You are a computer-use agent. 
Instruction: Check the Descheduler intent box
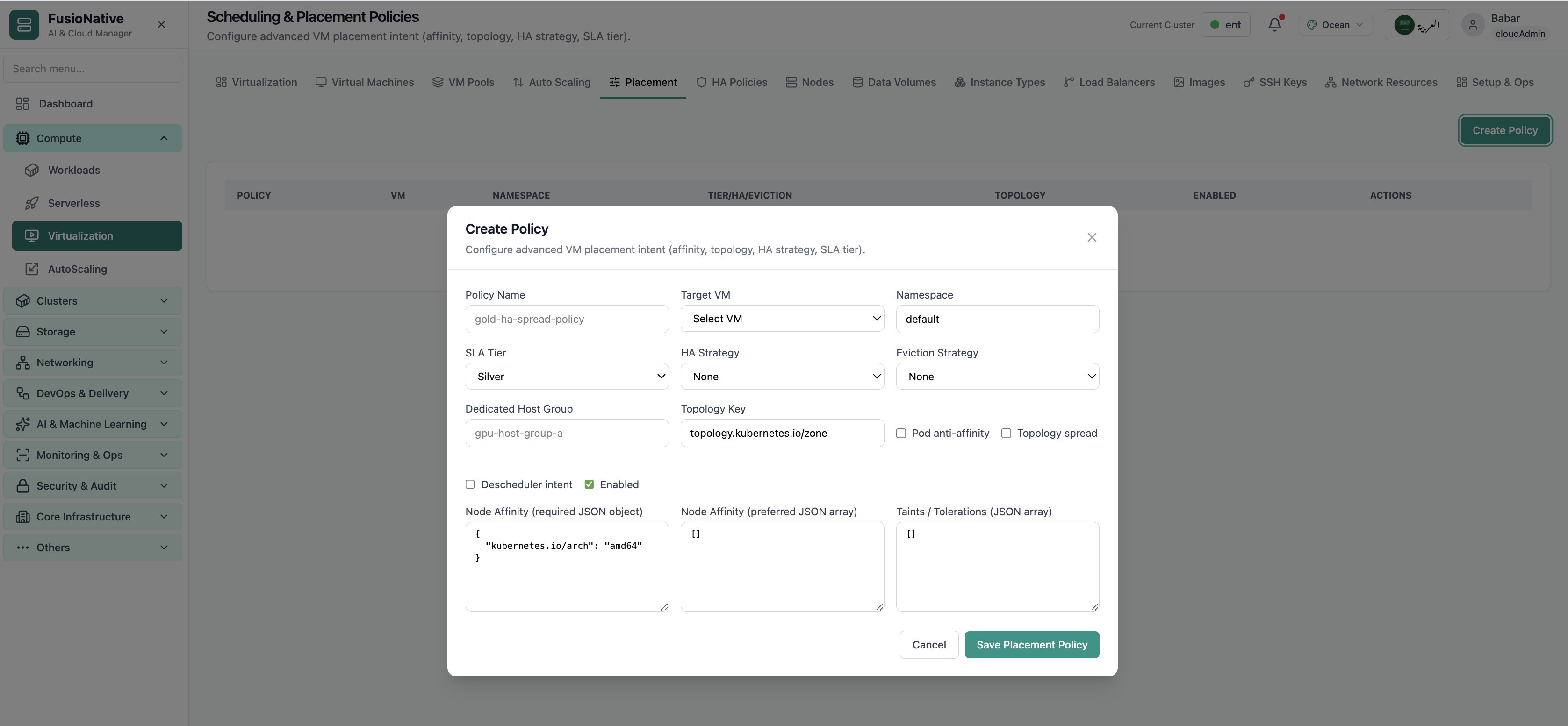pyautogui.click(x=470, y=484)
